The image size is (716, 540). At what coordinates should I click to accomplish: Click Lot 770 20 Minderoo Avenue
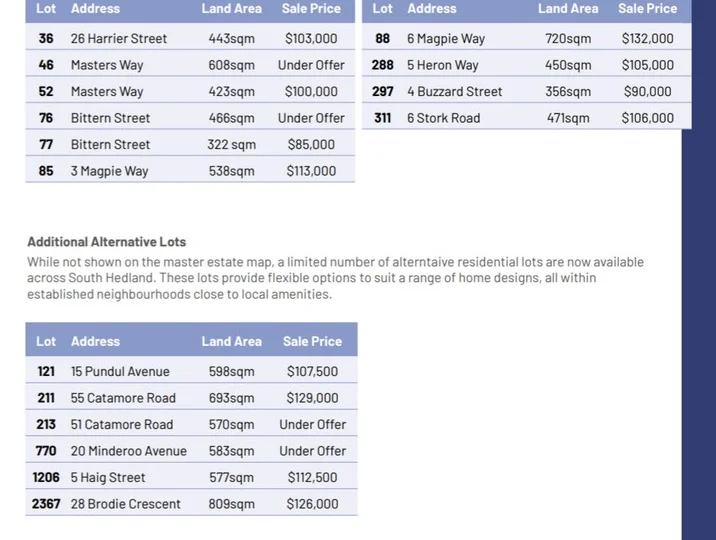point(191,449)
